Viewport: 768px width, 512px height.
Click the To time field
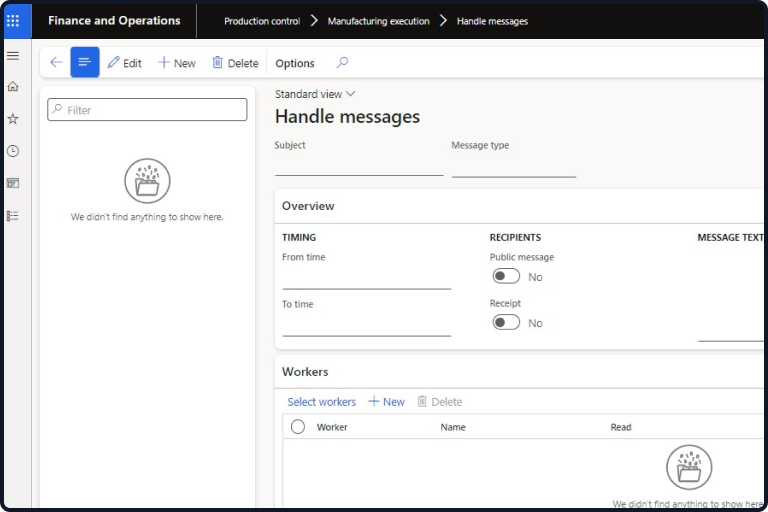click(x=366, y=326)
